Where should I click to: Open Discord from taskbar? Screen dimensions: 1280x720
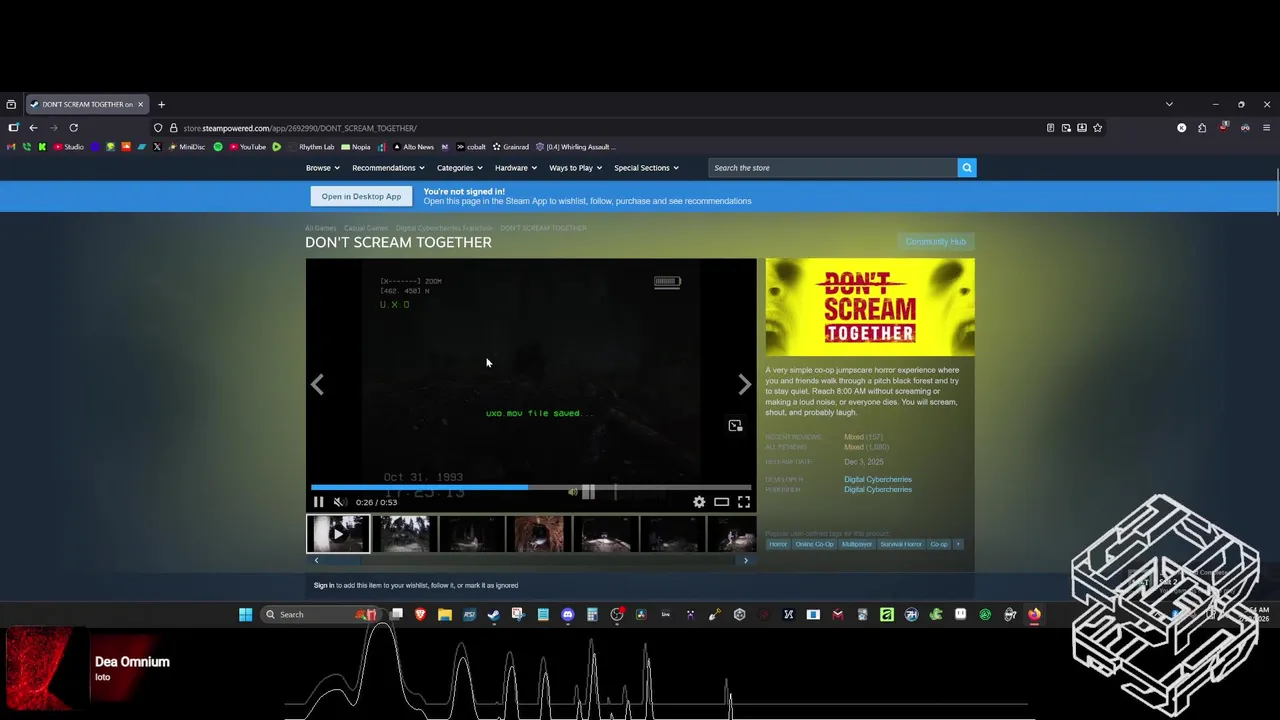[x=568, y=615]
